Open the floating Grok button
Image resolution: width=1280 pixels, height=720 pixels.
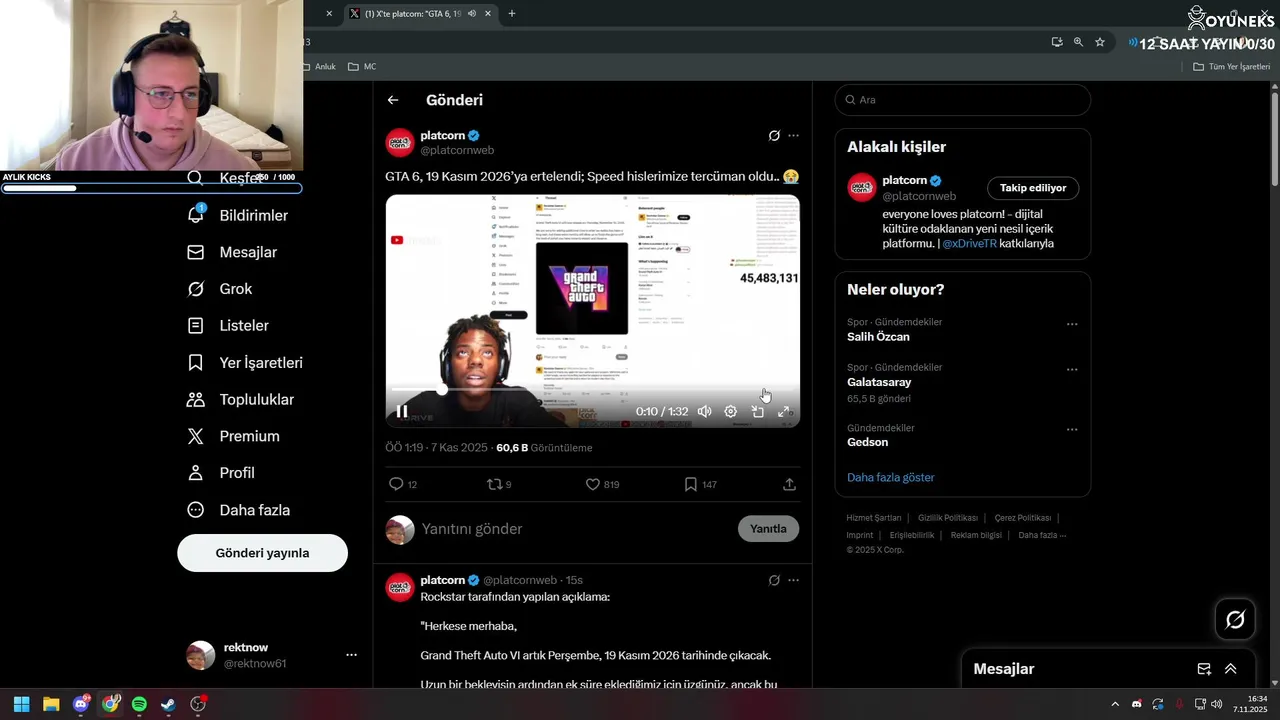pos(1235,620)
